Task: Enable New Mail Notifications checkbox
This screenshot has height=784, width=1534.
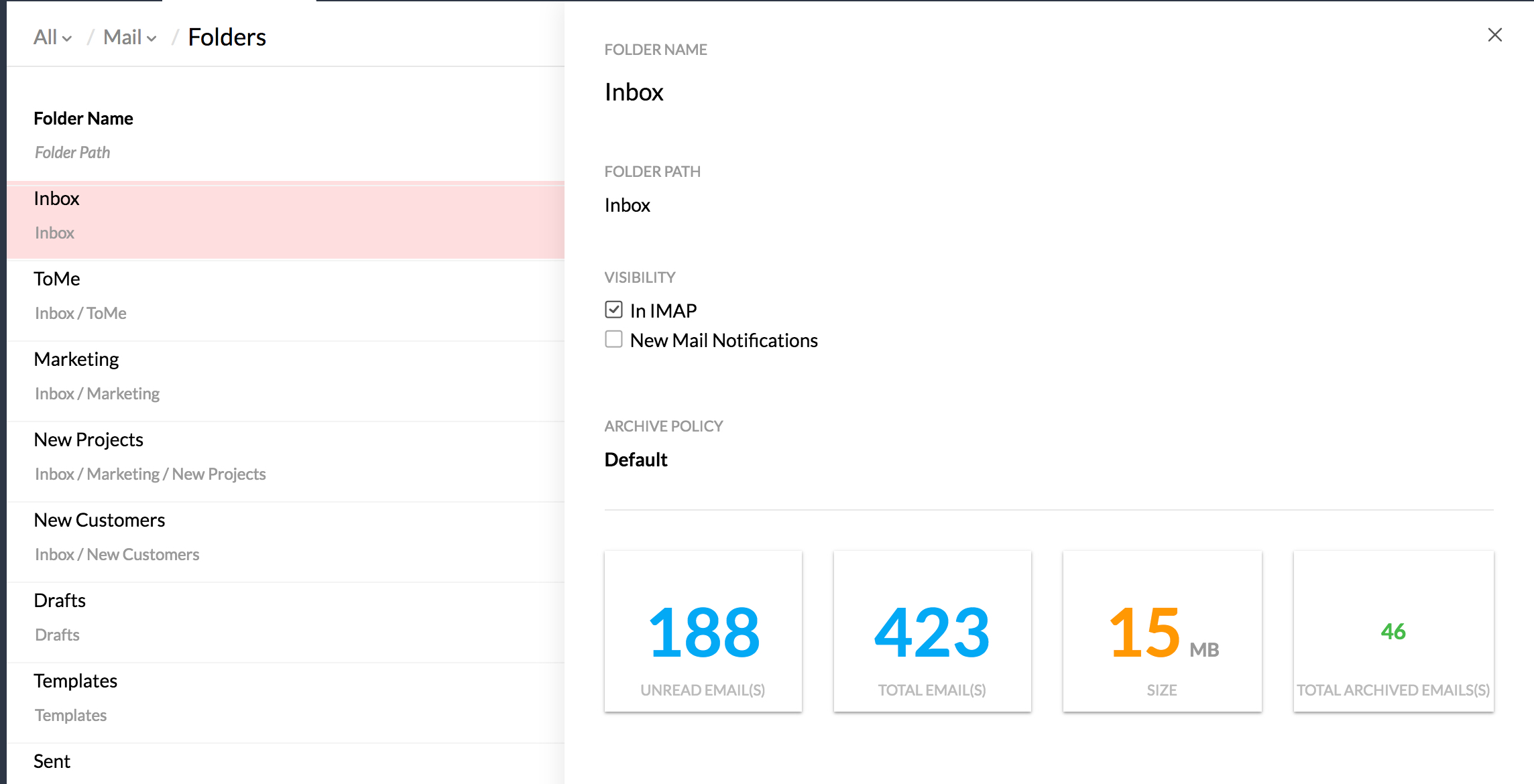Action: (x=613, y=340)
